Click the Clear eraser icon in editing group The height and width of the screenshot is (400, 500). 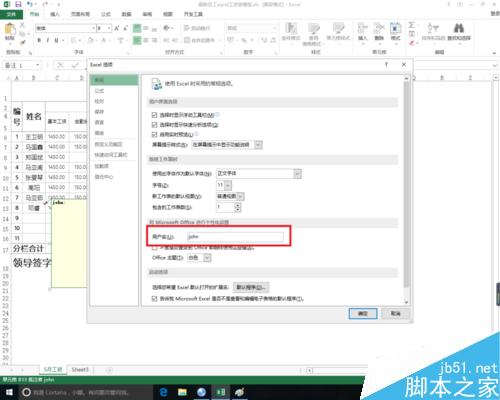(412, 43)
